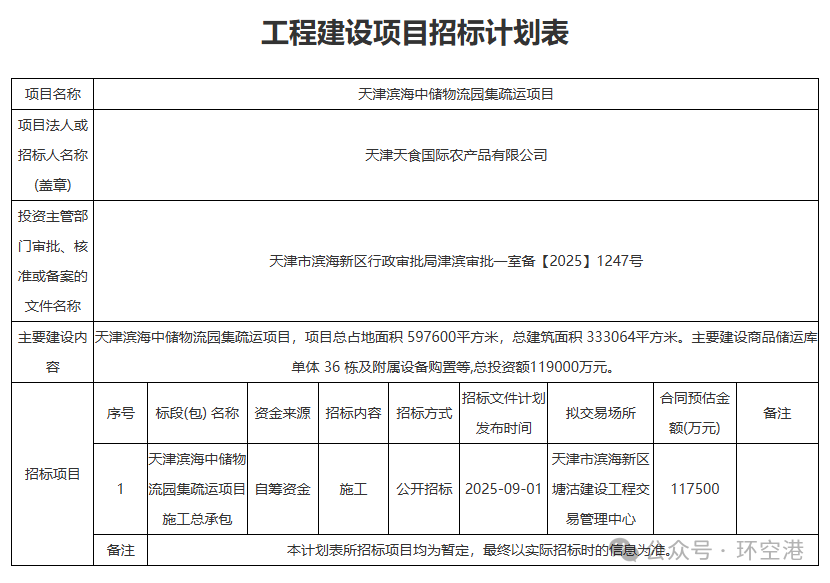830x583 pixels.
Task: Click the project name value in the 项目名称 row
Action: 456,94
